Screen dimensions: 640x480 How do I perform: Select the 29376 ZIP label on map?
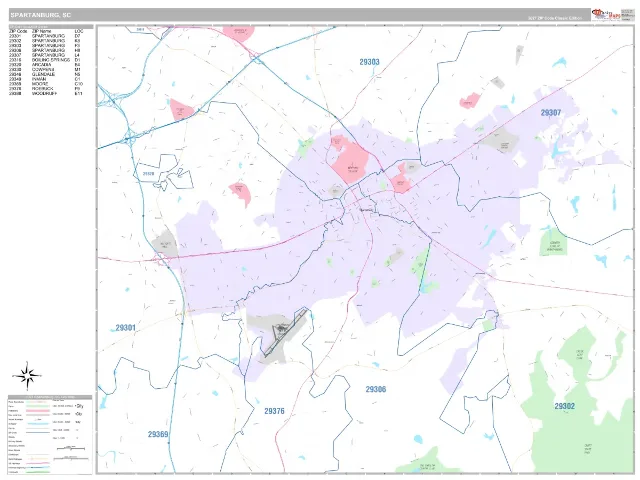point(274,411)
